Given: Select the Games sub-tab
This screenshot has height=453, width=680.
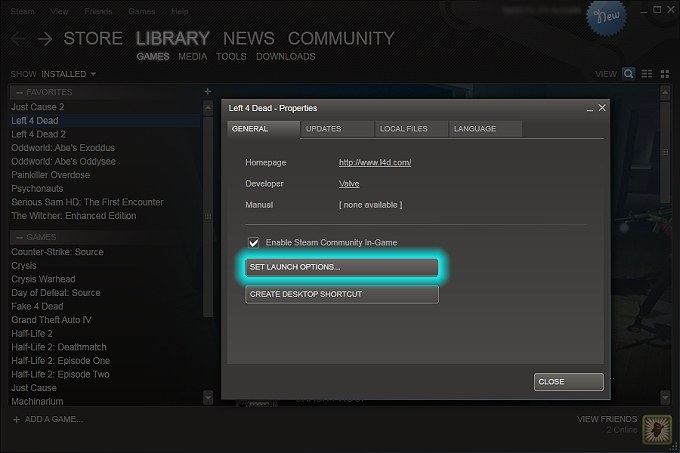Looking at the screenshot, I should point(153,57).
